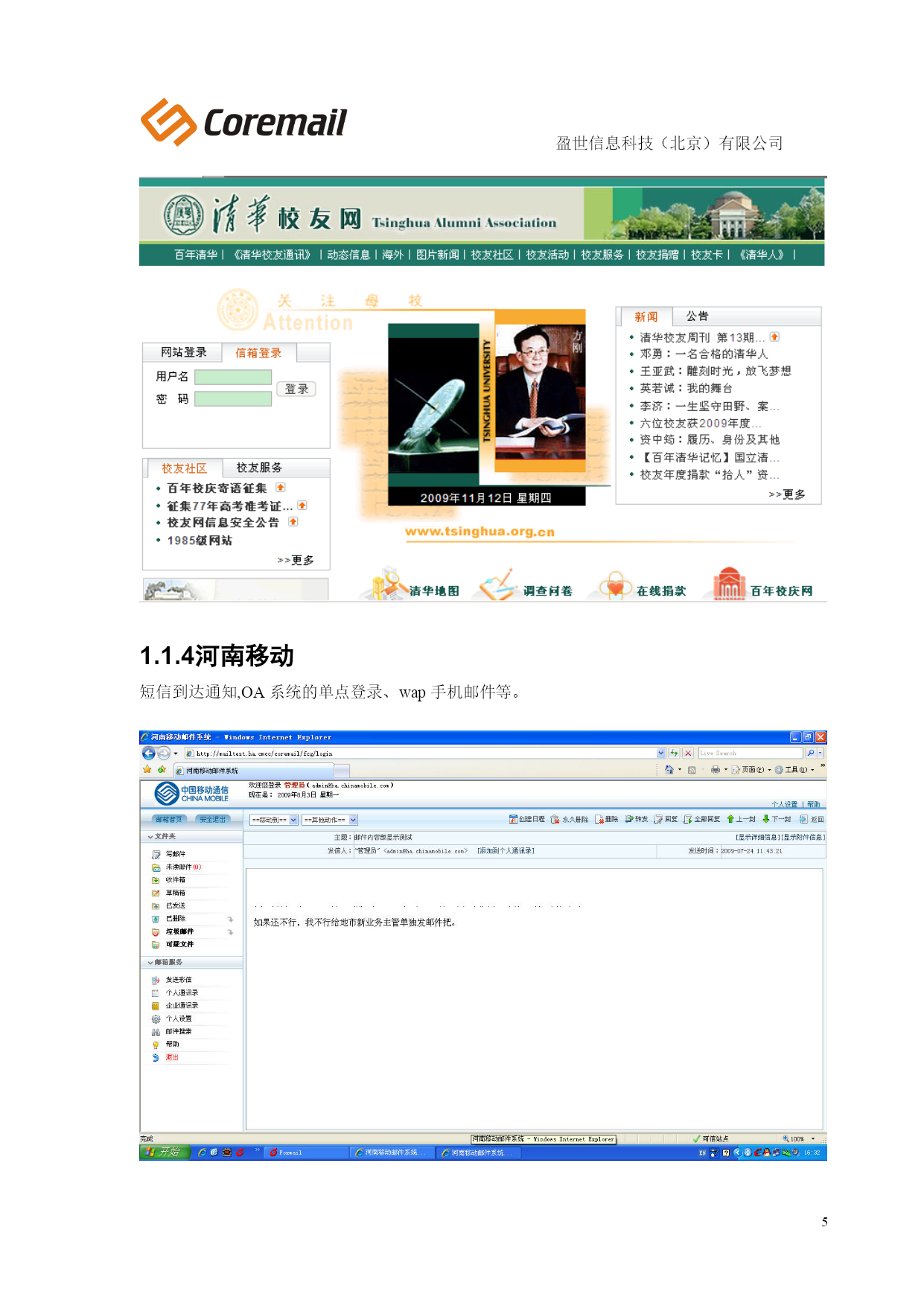This screenshot has width=924, height=1306.
Task: Click the [显示详细信息] show details link
Action: tap(758, 838)
